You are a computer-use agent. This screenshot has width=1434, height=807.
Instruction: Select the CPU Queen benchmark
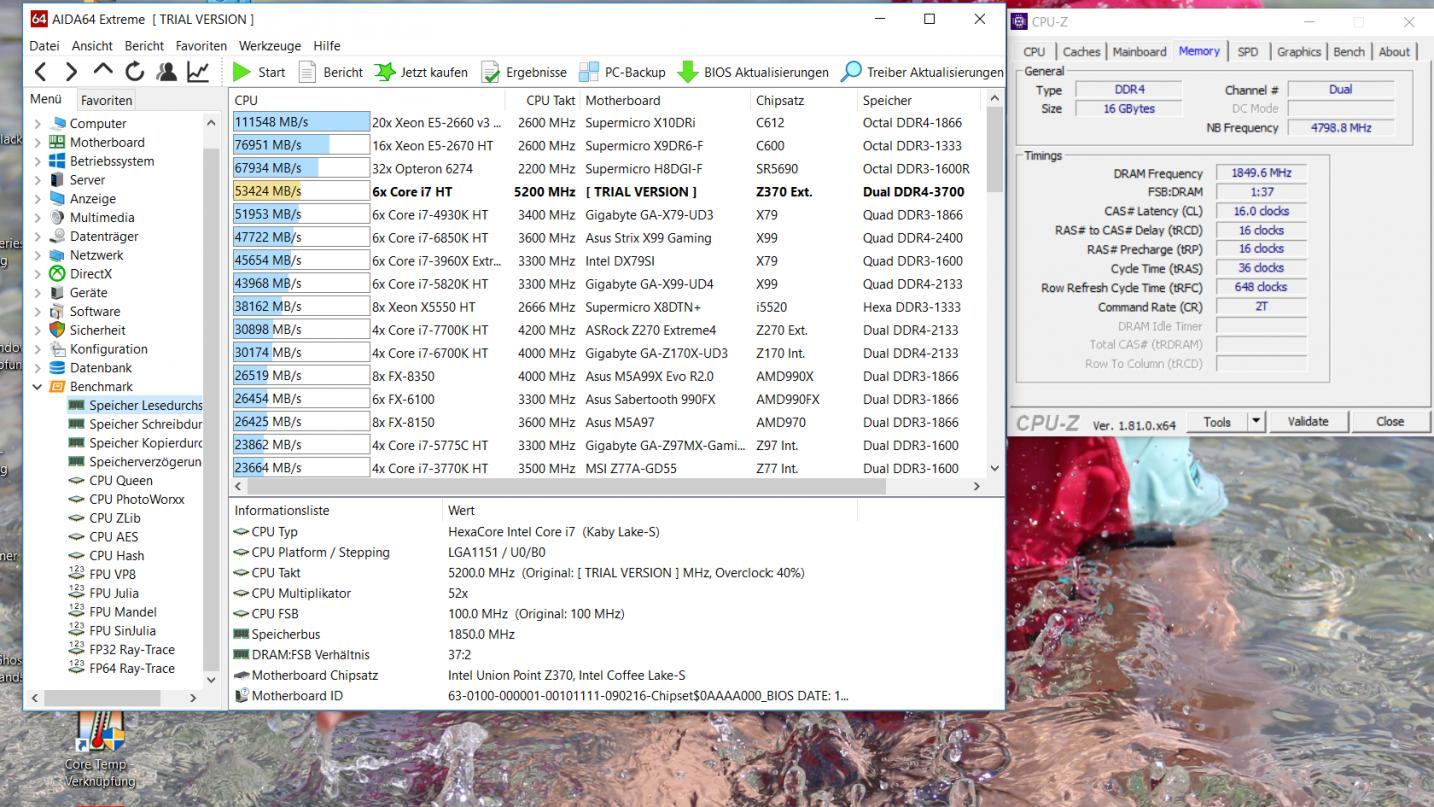(x=120, y=481)
